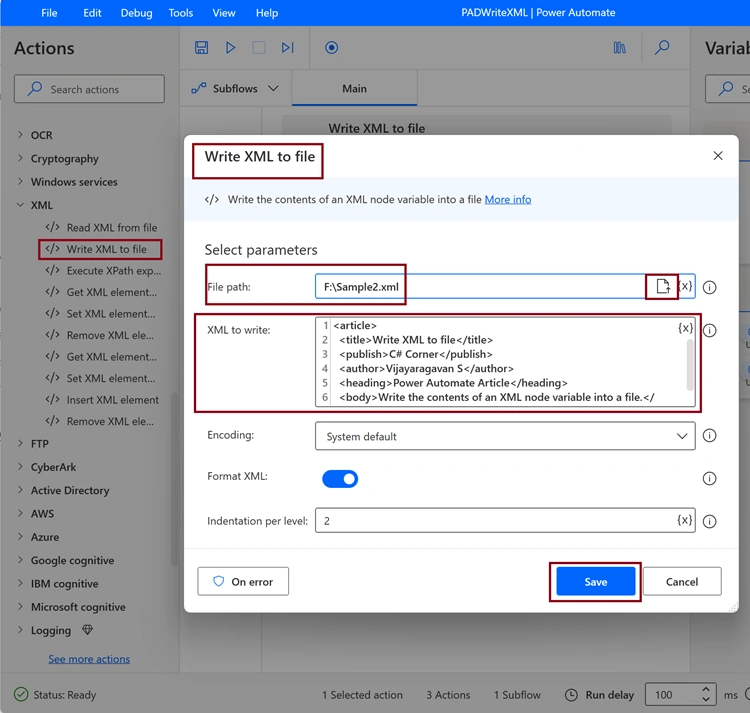Open the Help menu
Screen dimensions: 750x713
point(267,13)
